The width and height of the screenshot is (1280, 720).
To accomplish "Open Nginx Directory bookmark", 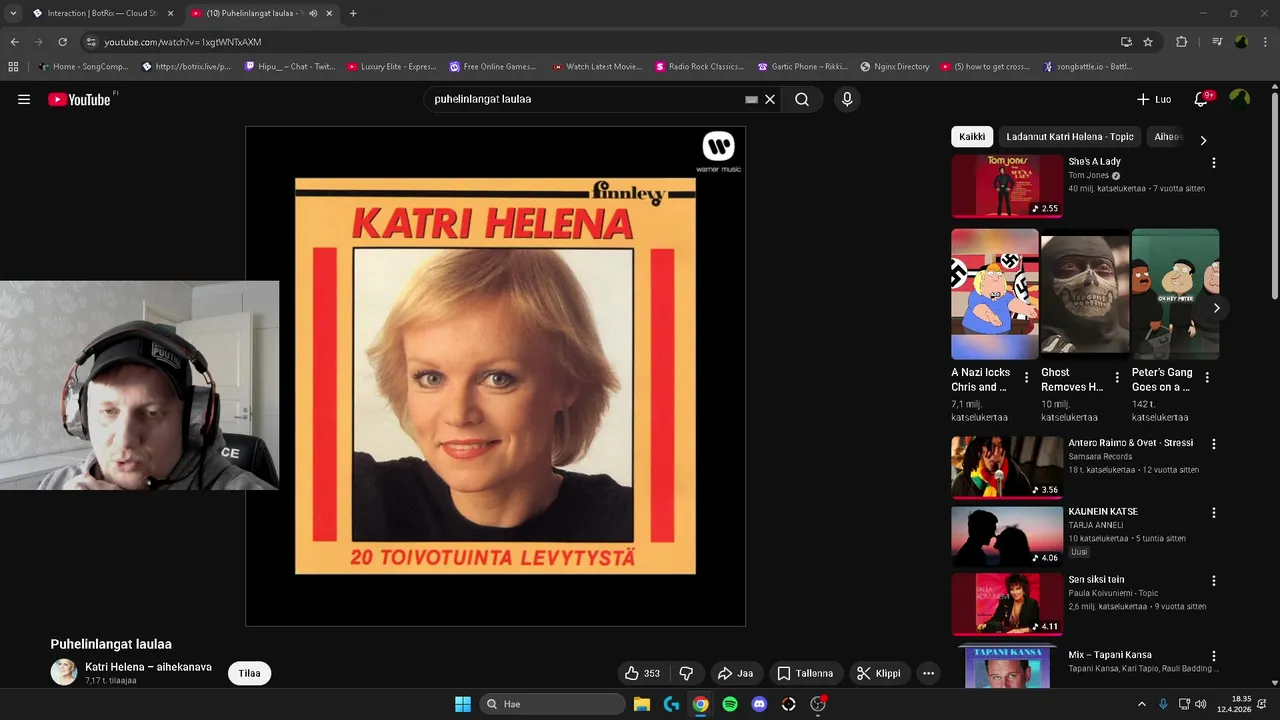I will coord(895,67).
